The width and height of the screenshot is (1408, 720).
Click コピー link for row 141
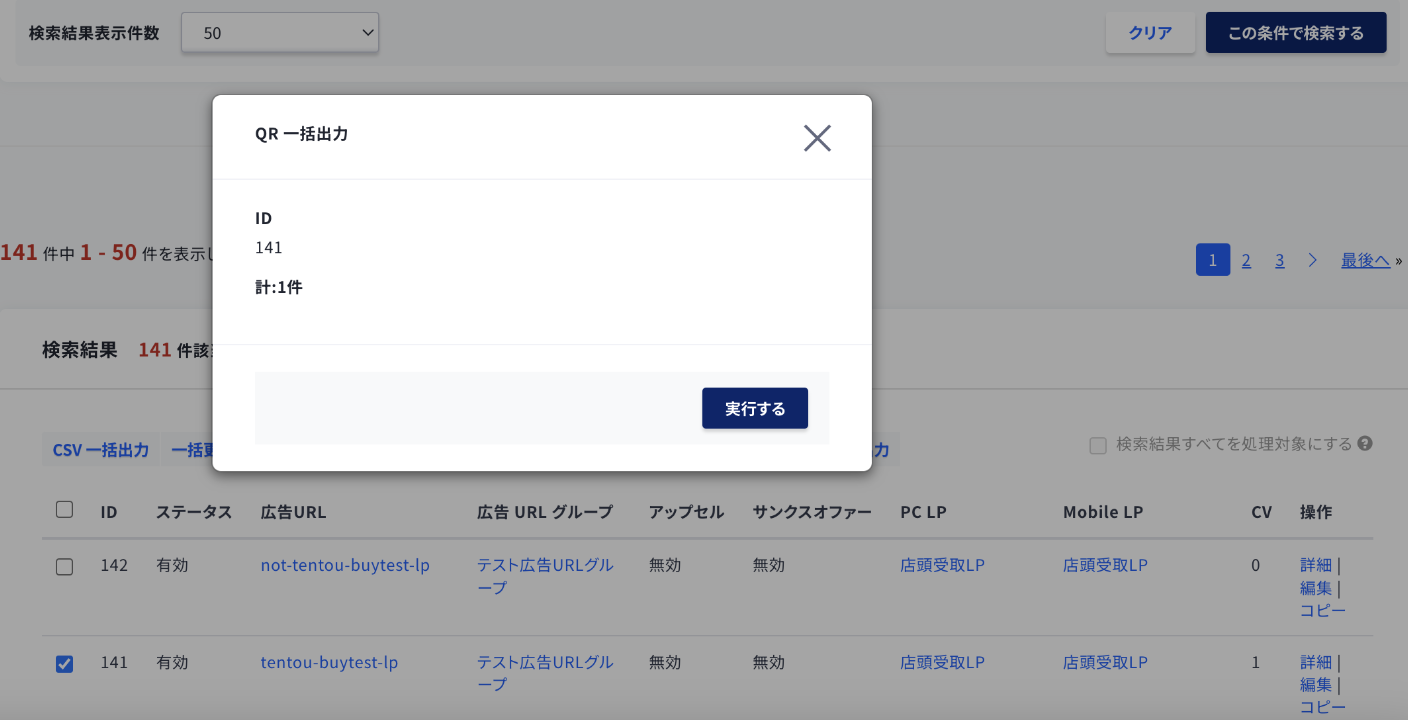pos(1323,707)
